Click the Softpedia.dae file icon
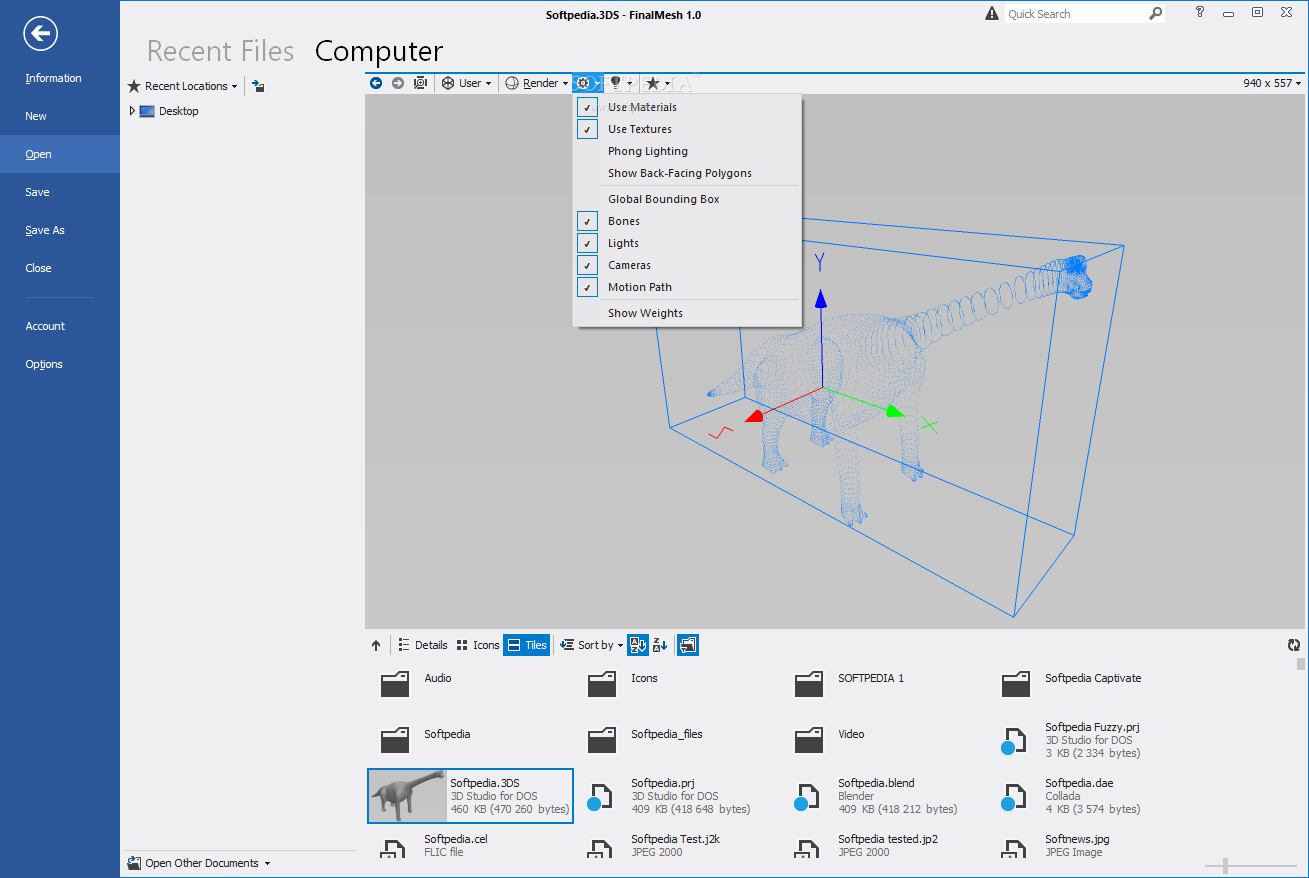The height and width of the screenshot is (878, 1309). tap(1015, 796)
